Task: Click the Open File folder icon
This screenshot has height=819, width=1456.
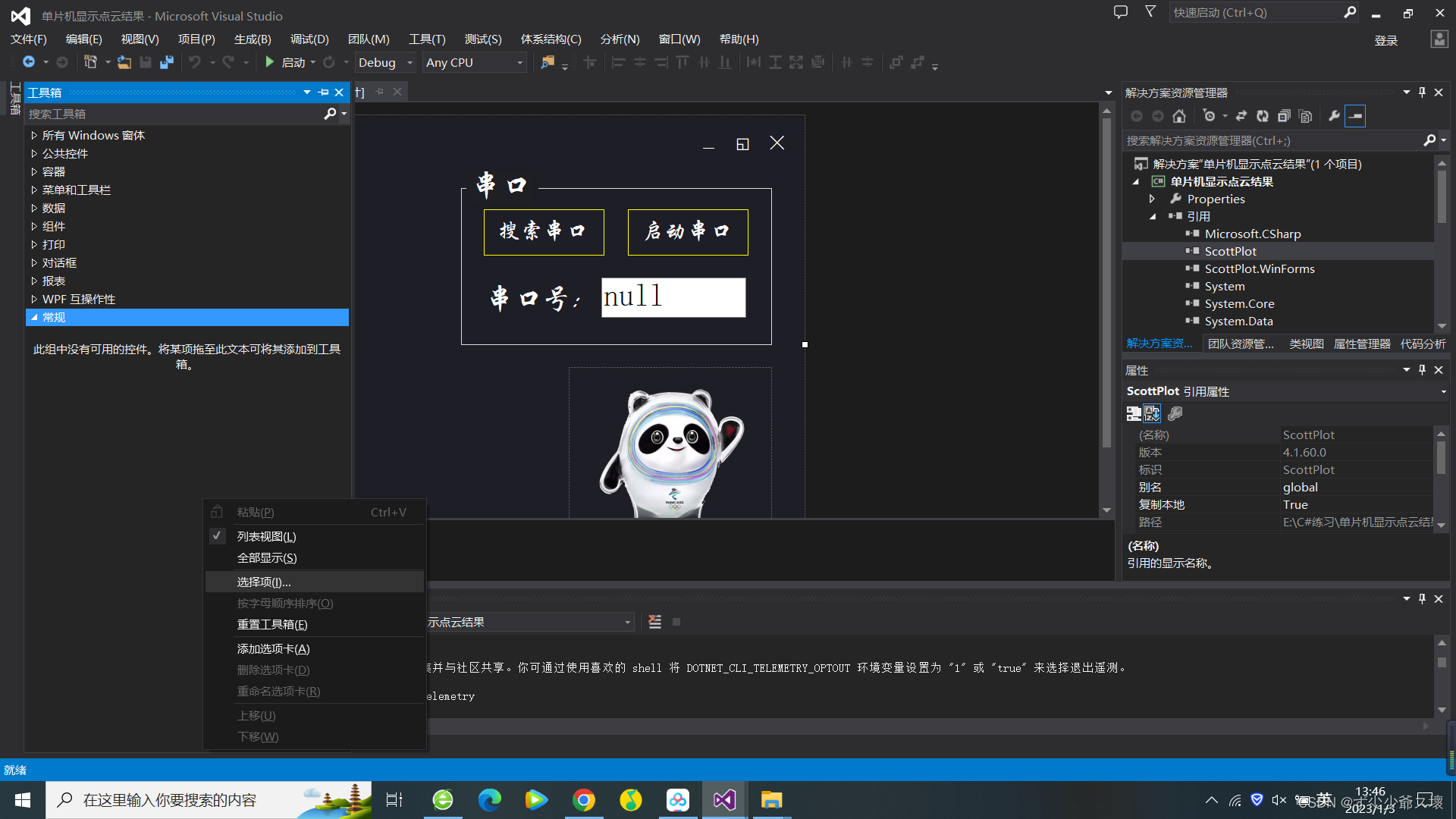Action: [124, 62]
